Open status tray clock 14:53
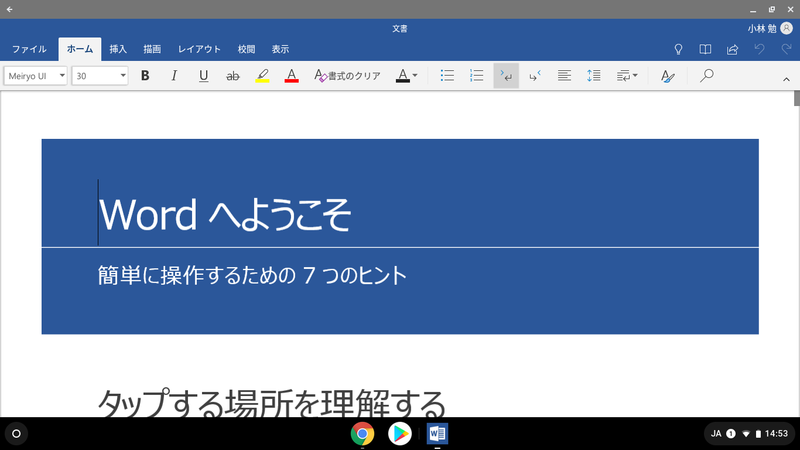Image resolution: width=800 pixels, height=450 pixels. [x=776, y=434]
